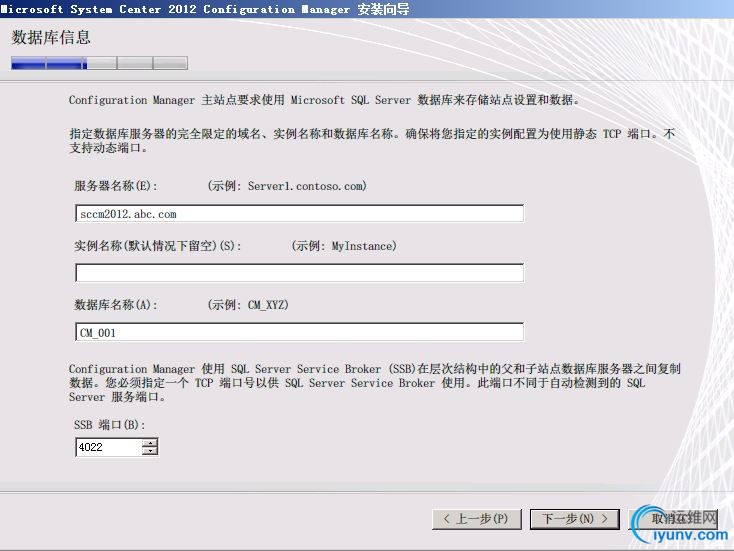Viewport: 734px width, 551px height.
Task: Decrease SSB port with the down arrow
Action: coord(150,452)
